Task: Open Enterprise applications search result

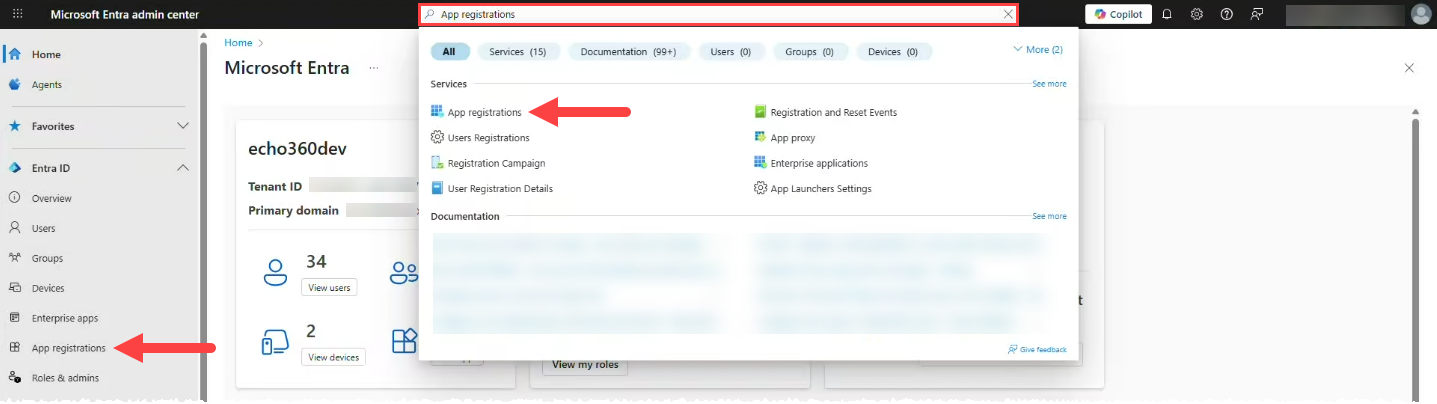Action: (819, 163)
